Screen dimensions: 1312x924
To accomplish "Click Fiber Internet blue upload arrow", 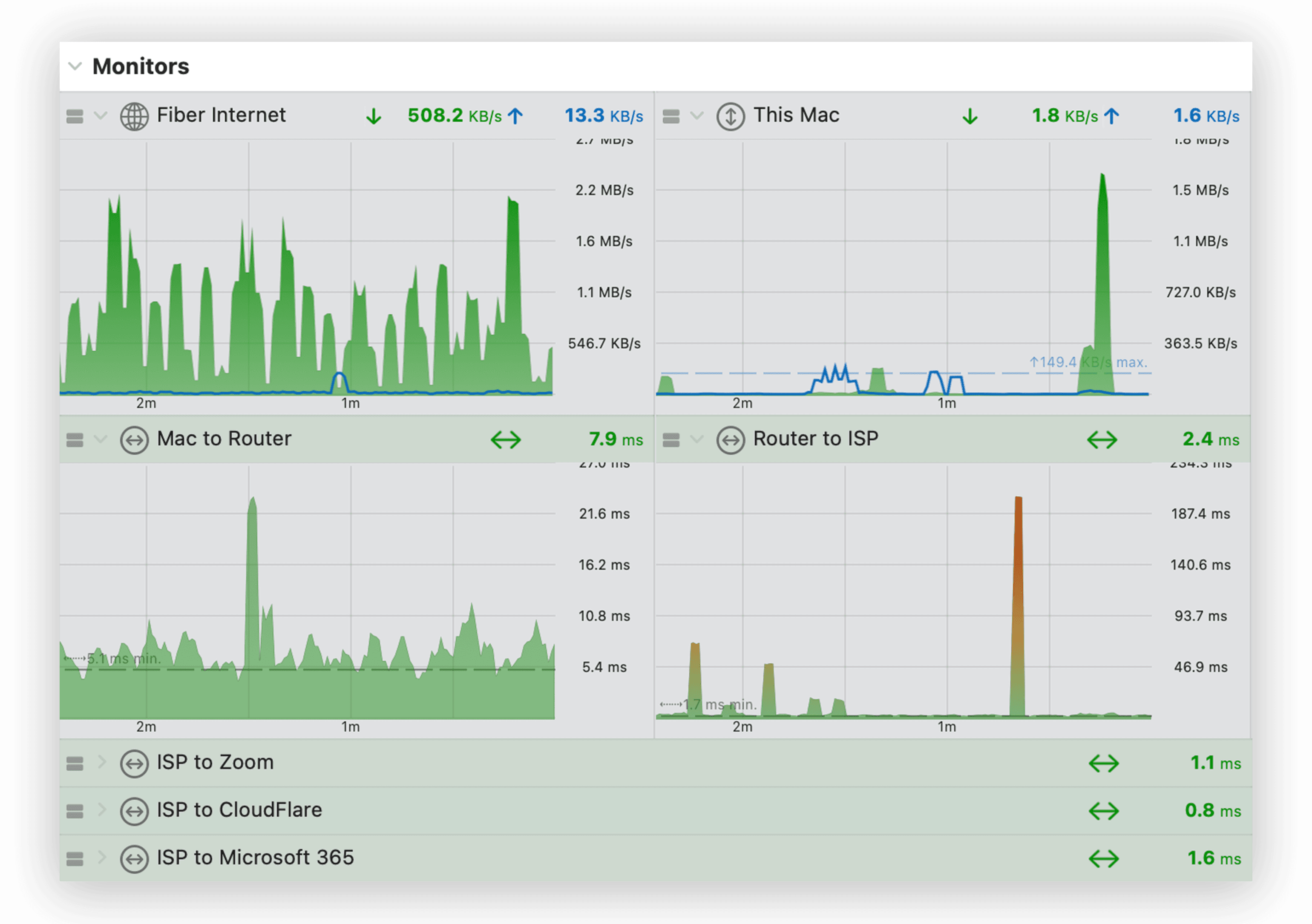I will click(515, 116).
